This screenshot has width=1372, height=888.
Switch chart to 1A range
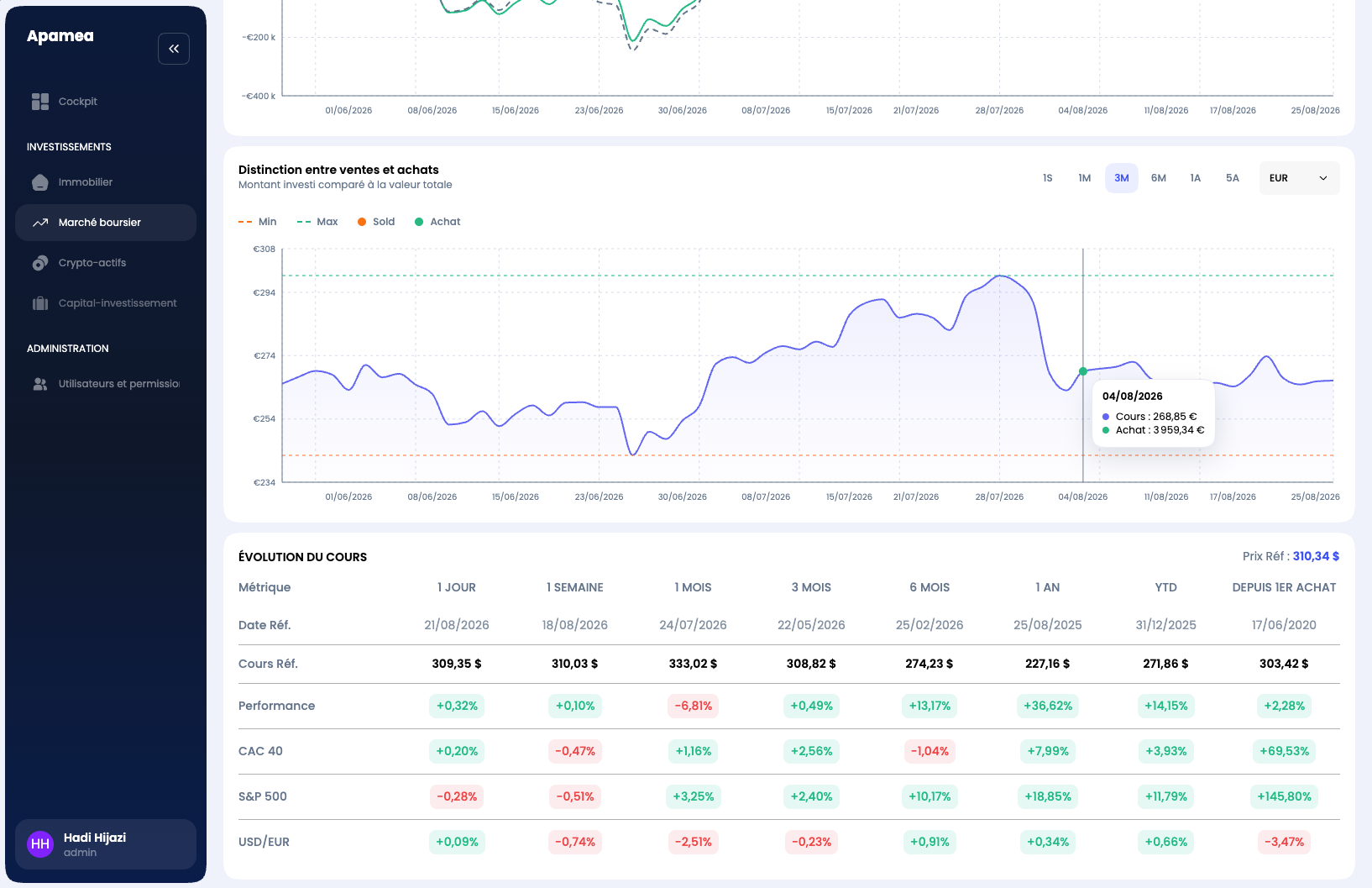tap(1196, 178)
